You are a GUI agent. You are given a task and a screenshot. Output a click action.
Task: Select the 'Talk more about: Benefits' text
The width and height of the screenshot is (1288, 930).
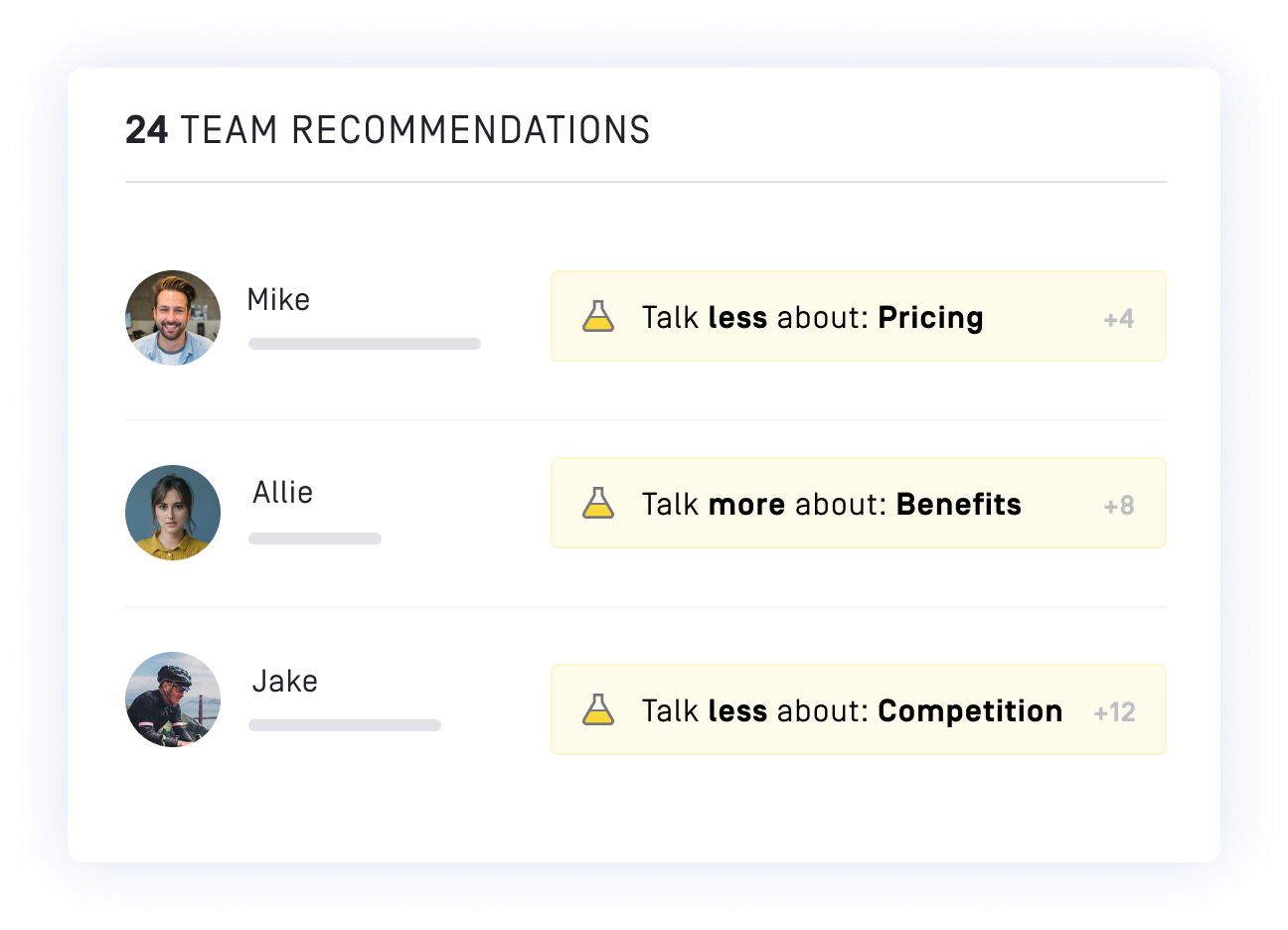pyautogui.click(x=831, y=505)
